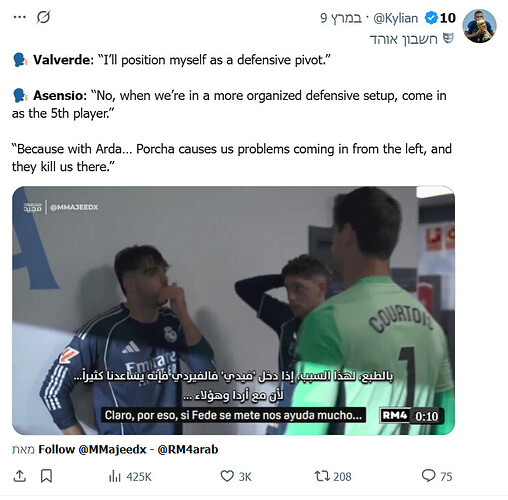
Task: Click the blue verified badge
Action: [431, 18]
